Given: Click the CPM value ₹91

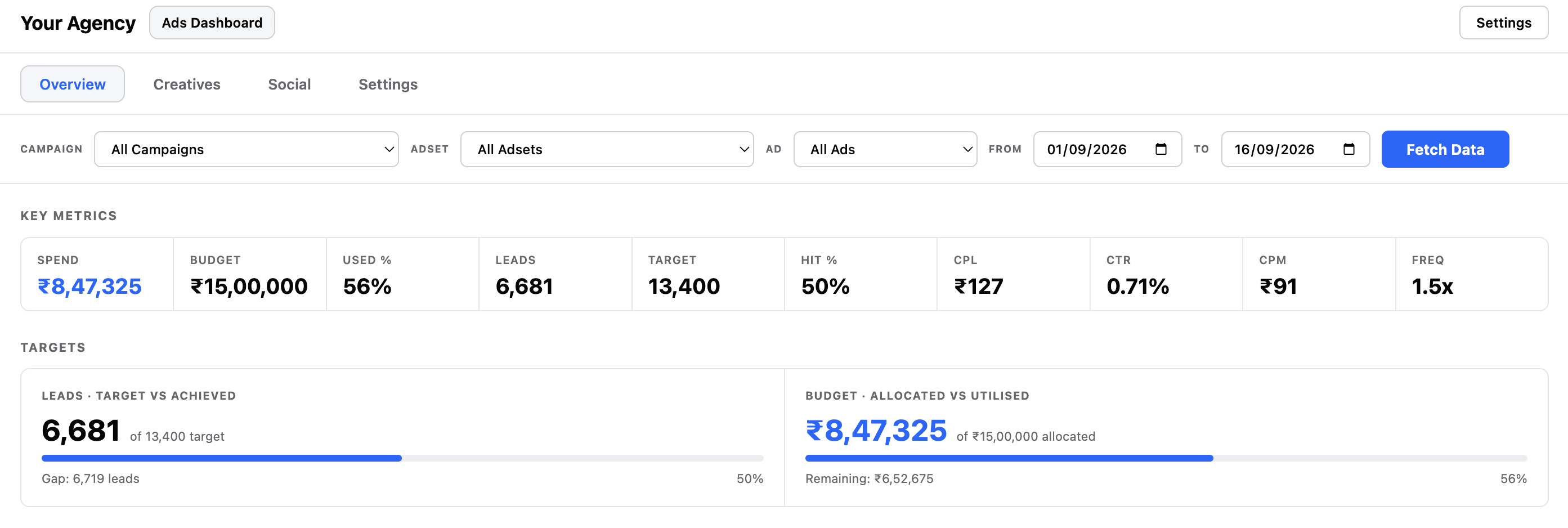Looking at the screenshot, I should pos(1278,286).
